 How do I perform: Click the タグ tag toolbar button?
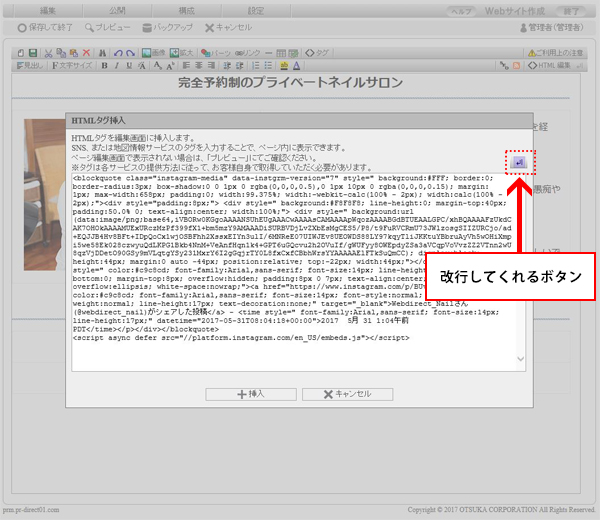coord(317,53)
